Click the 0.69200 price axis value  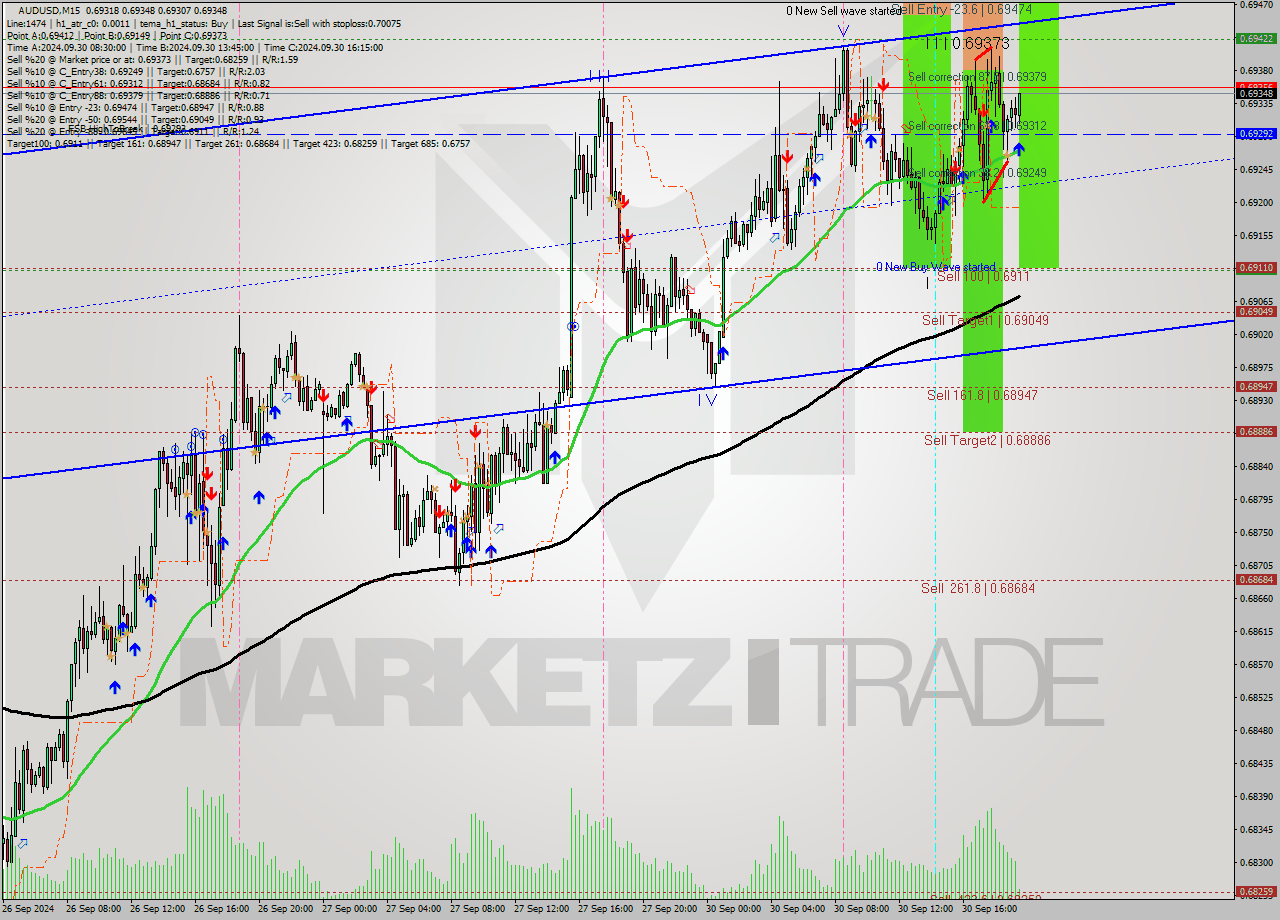[1256, 203]
